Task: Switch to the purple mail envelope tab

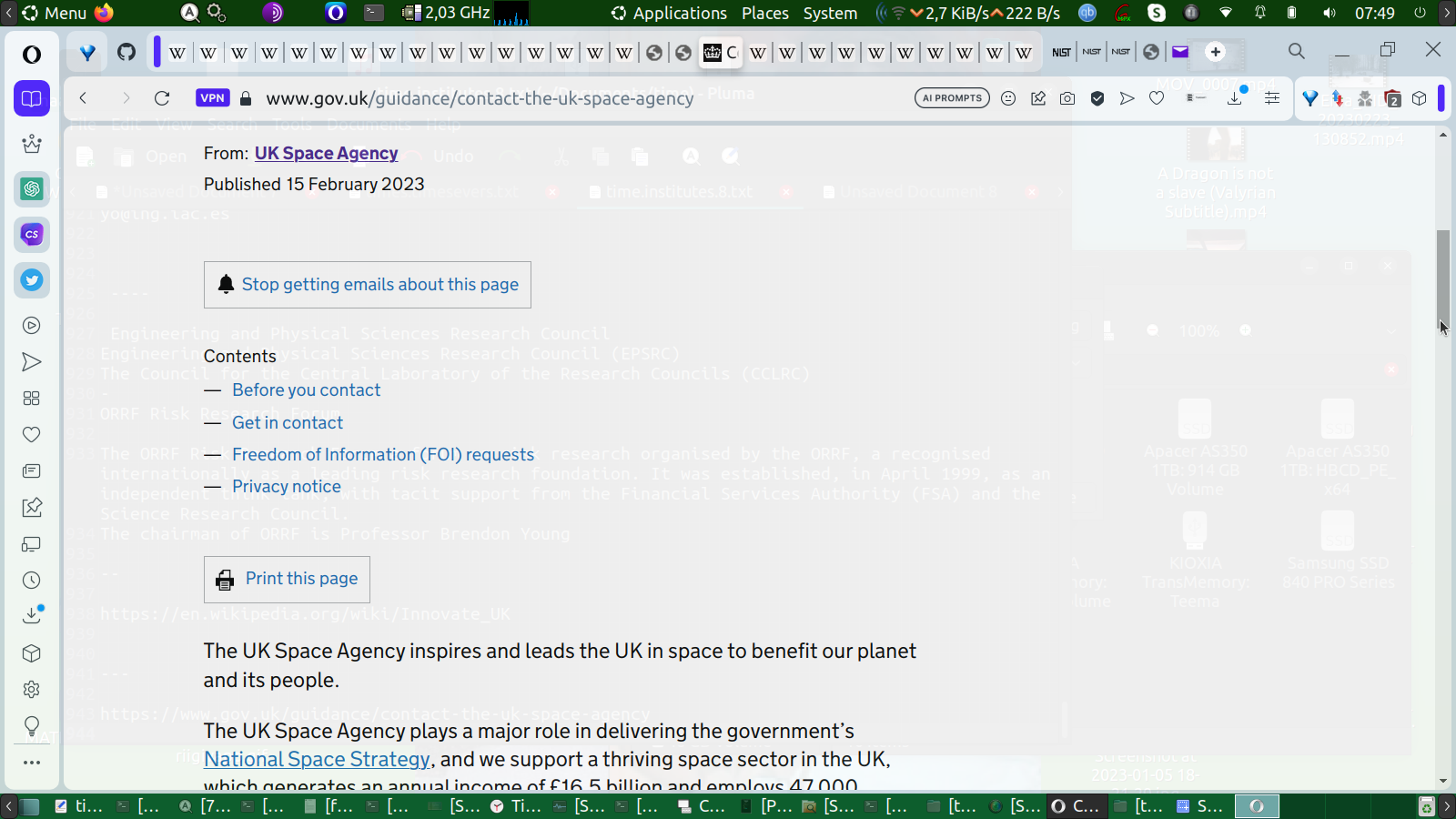Action: [x=1180, y=52]
